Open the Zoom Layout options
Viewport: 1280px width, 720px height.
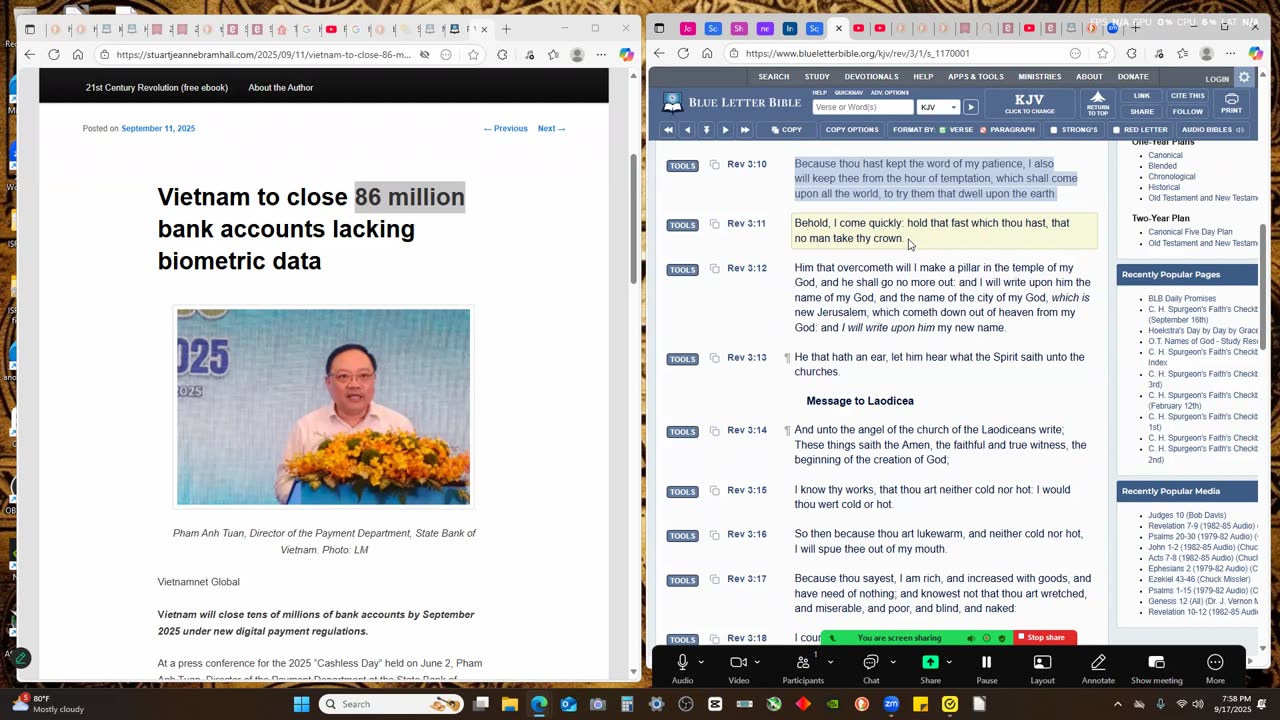pyautogui.click(x=1042, y=662)
